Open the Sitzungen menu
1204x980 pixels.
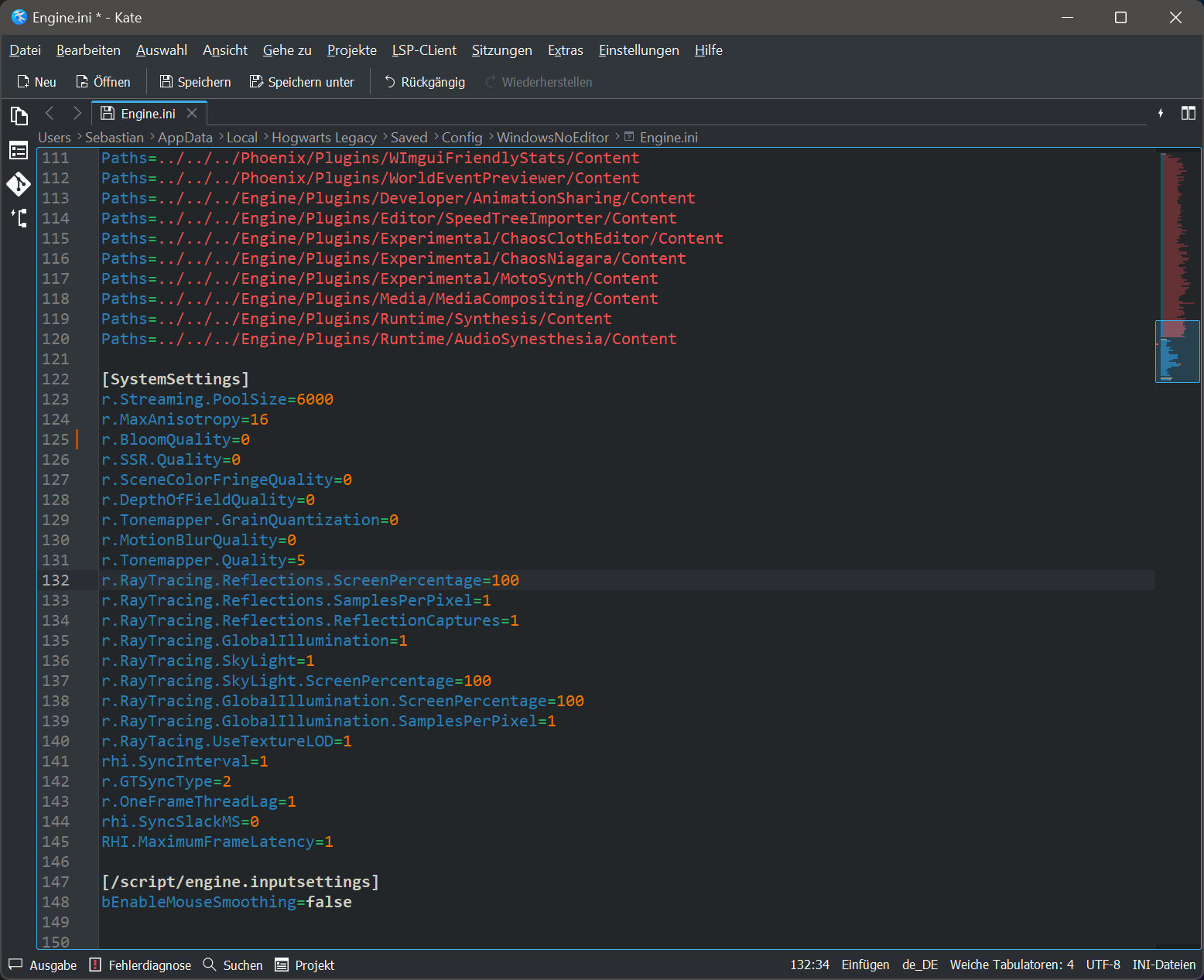[x=502, y=50]
